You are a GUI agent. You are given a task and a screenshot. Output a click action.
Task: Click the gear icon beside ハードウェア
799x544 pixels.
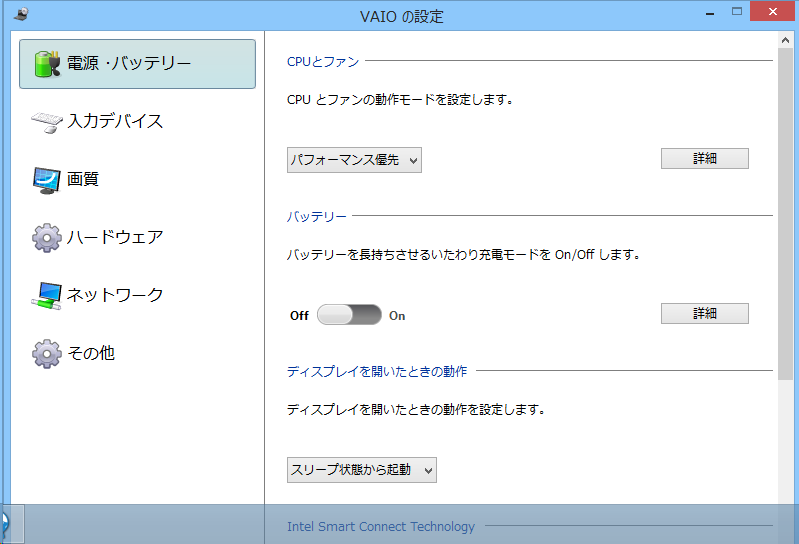click(x=47, y=238)
